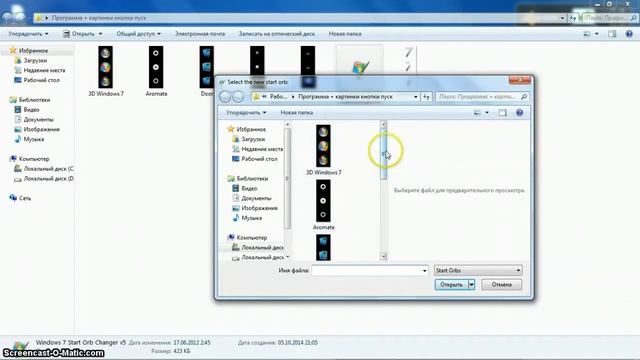Click the dialog sidebar scrollbar
Viewport: 640px width, 360px height.
[x=287, y=178]
